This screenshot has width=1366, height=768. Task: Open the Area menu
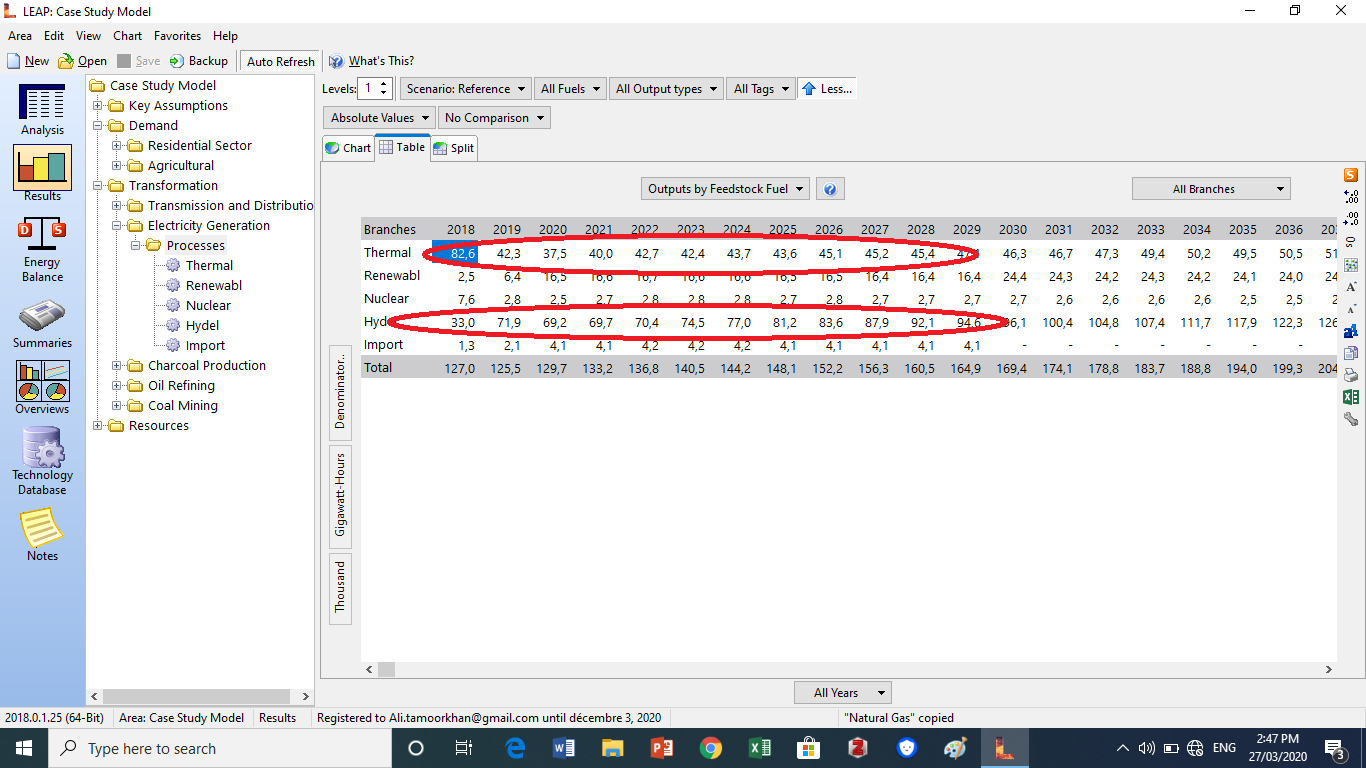tap(20, 36)
